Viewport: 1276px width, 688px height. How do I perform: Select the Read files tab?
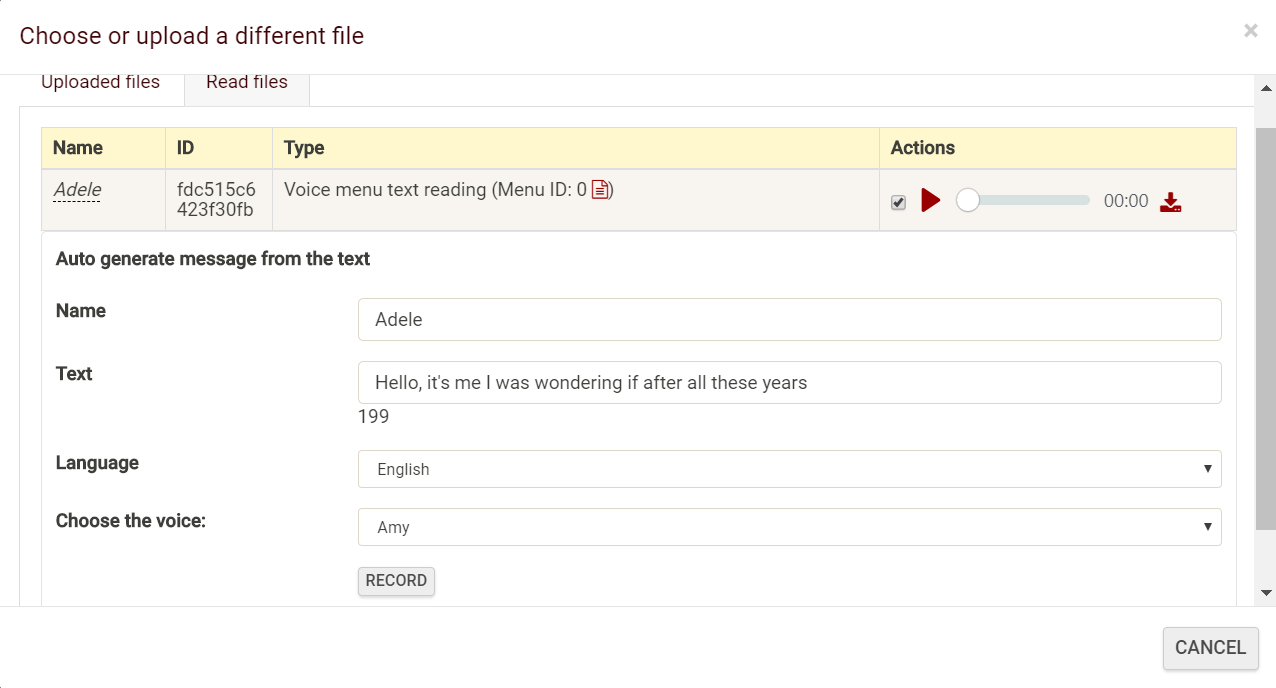[247, 83]
